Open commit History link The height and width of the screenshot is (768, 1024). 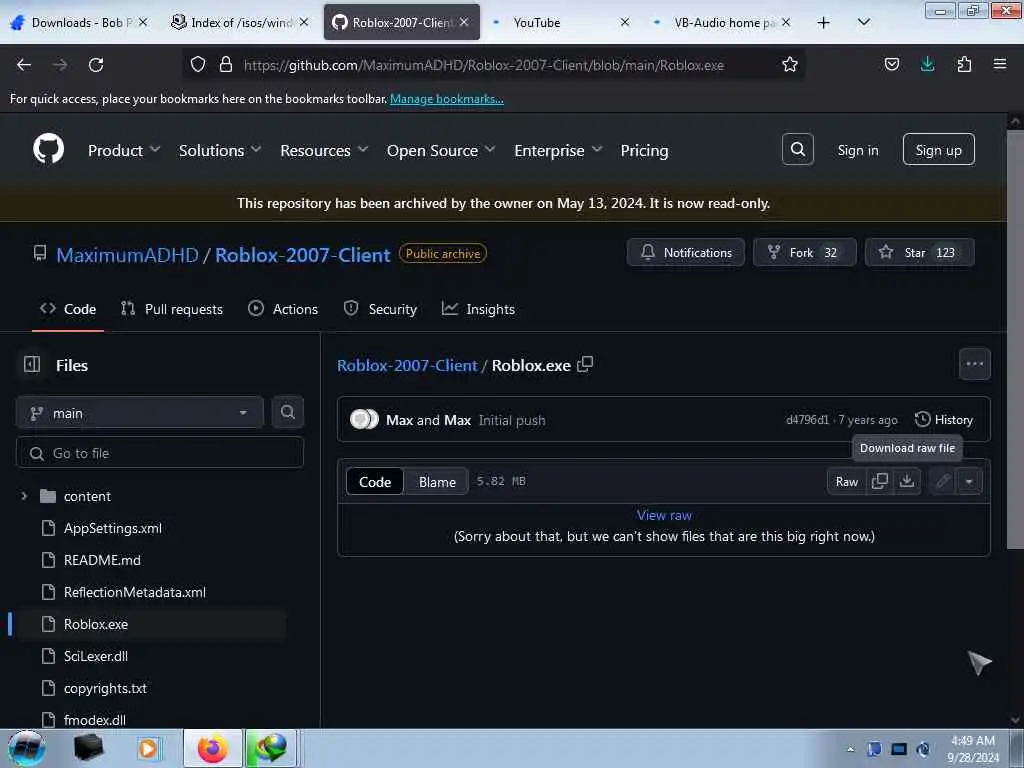click(x=944, y=419)
